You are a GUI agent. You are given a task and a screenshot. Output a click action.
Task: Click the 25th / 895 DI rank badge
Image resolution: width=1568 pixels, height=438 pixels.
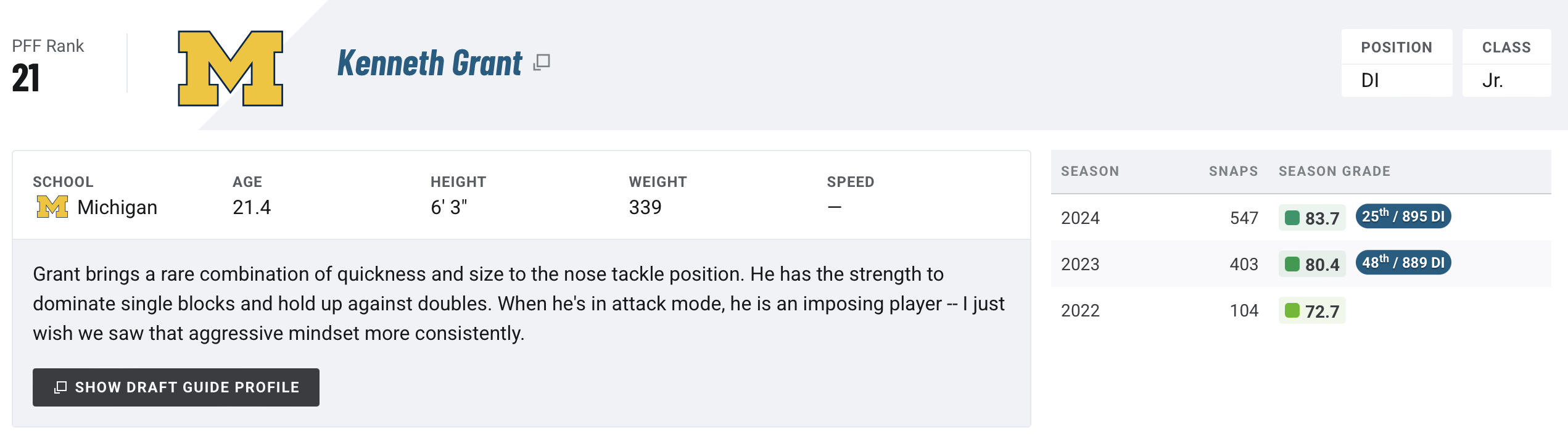point(1403,217)
